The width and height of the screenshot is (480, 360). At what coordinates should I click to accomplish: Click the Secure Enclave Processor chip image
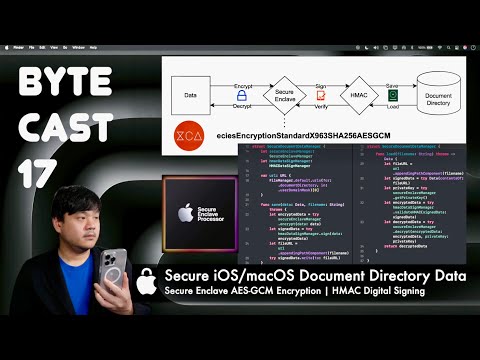coord(200,214)
